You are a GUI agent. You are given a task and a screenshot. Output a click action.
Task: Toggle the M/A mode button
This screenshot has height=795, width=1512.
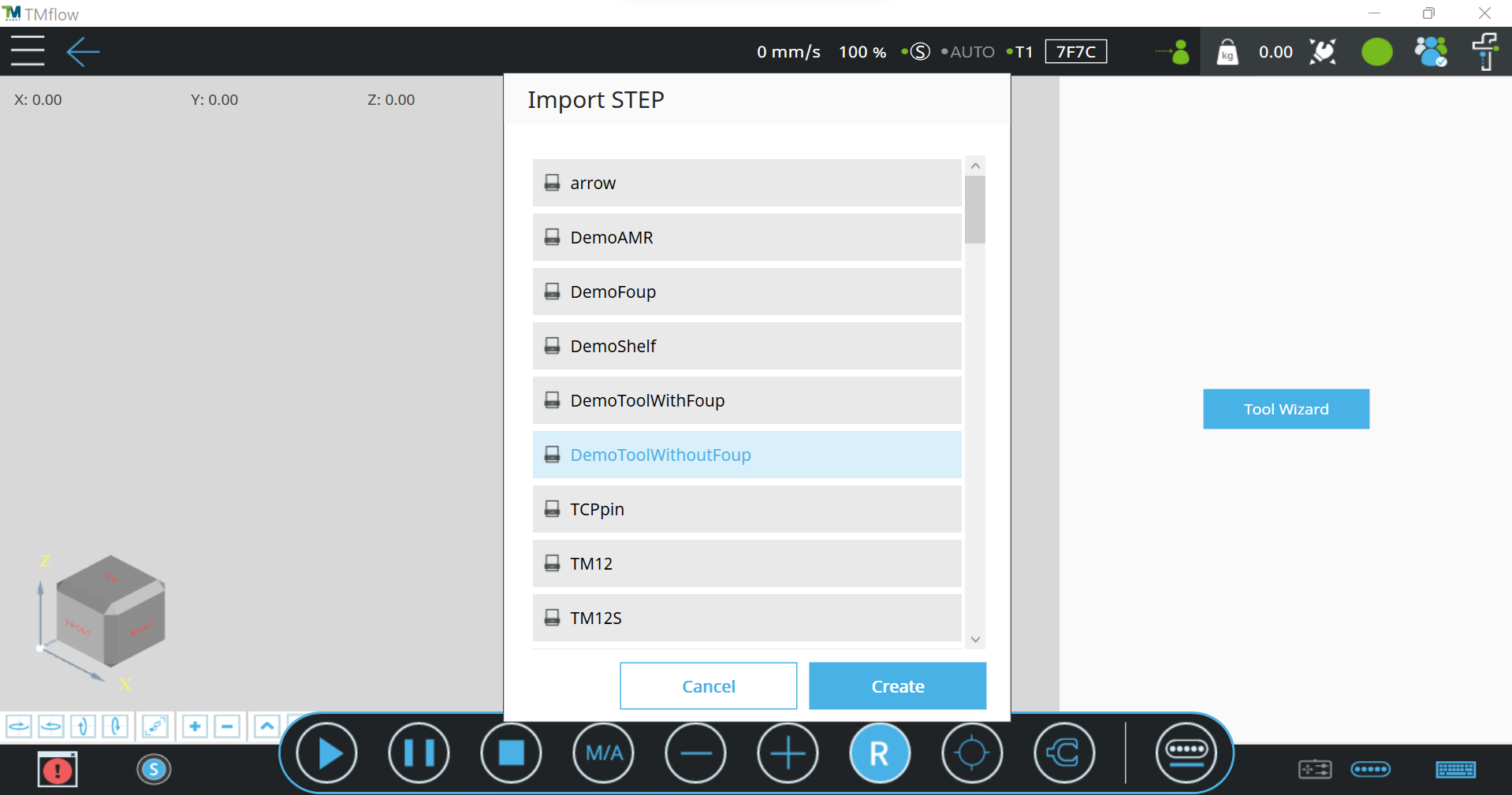pos(604,753)
